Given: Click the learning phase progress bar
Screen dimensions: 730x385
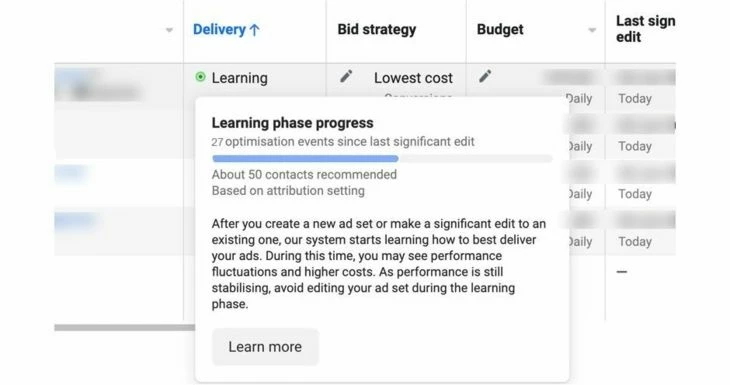Looking at the screenshot, I should pos(382,159).
